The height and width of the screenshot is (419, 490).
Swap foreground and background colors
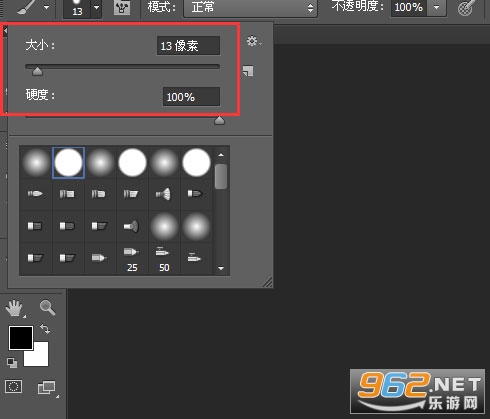pos(45,329)
